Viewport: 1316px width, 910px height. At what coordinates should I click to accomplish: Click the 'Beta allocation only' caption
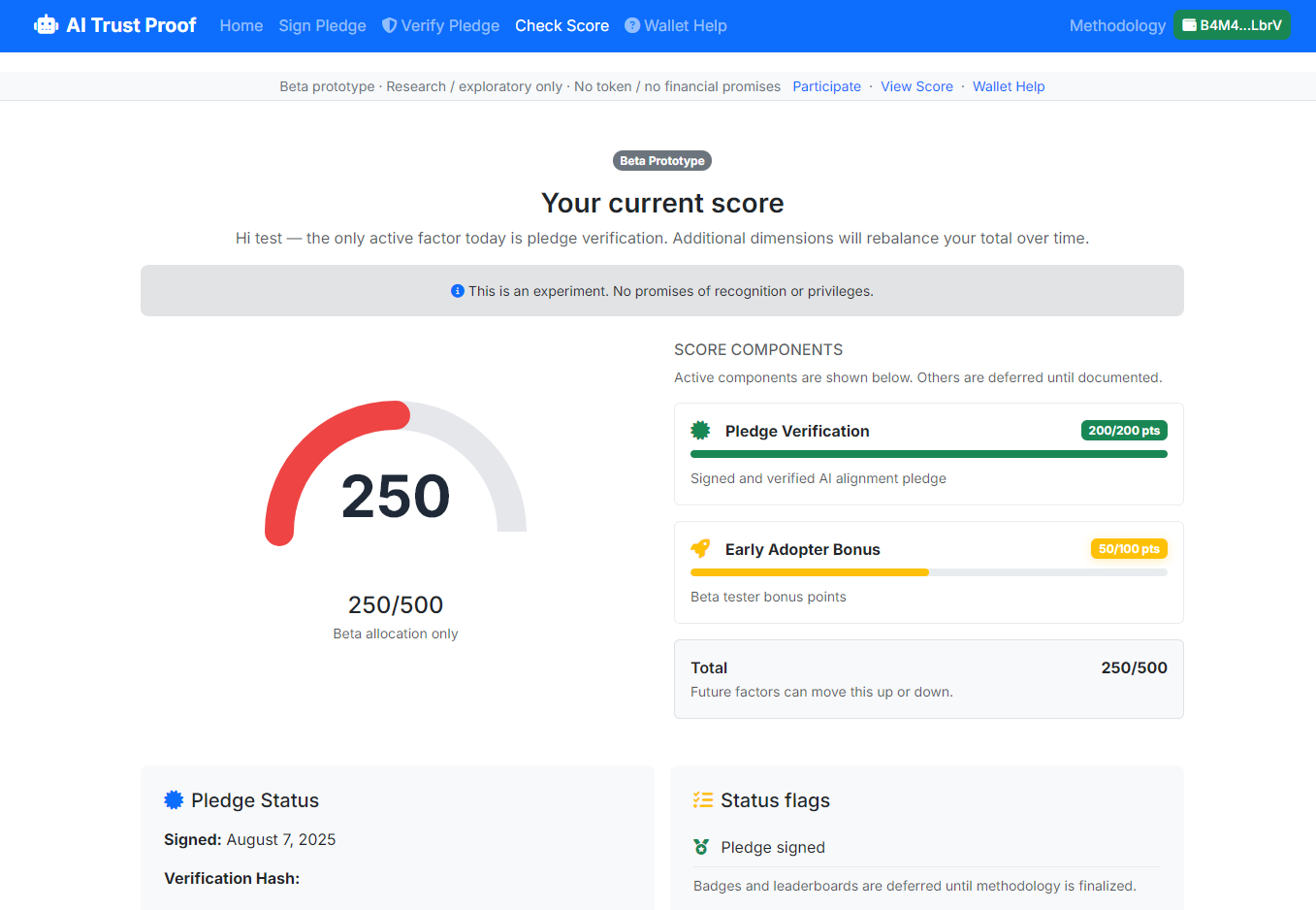pos(396,634)
